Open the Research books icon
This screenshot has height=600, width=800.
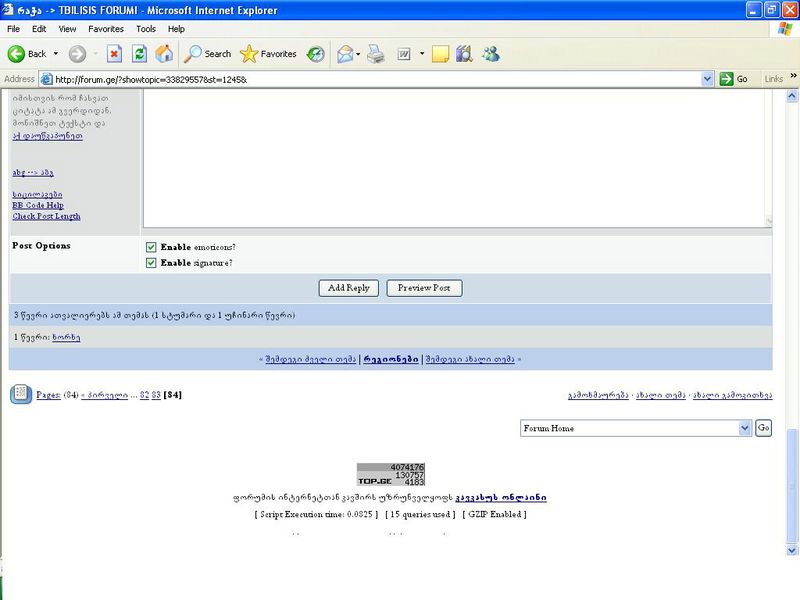click(x=464, y=54)
